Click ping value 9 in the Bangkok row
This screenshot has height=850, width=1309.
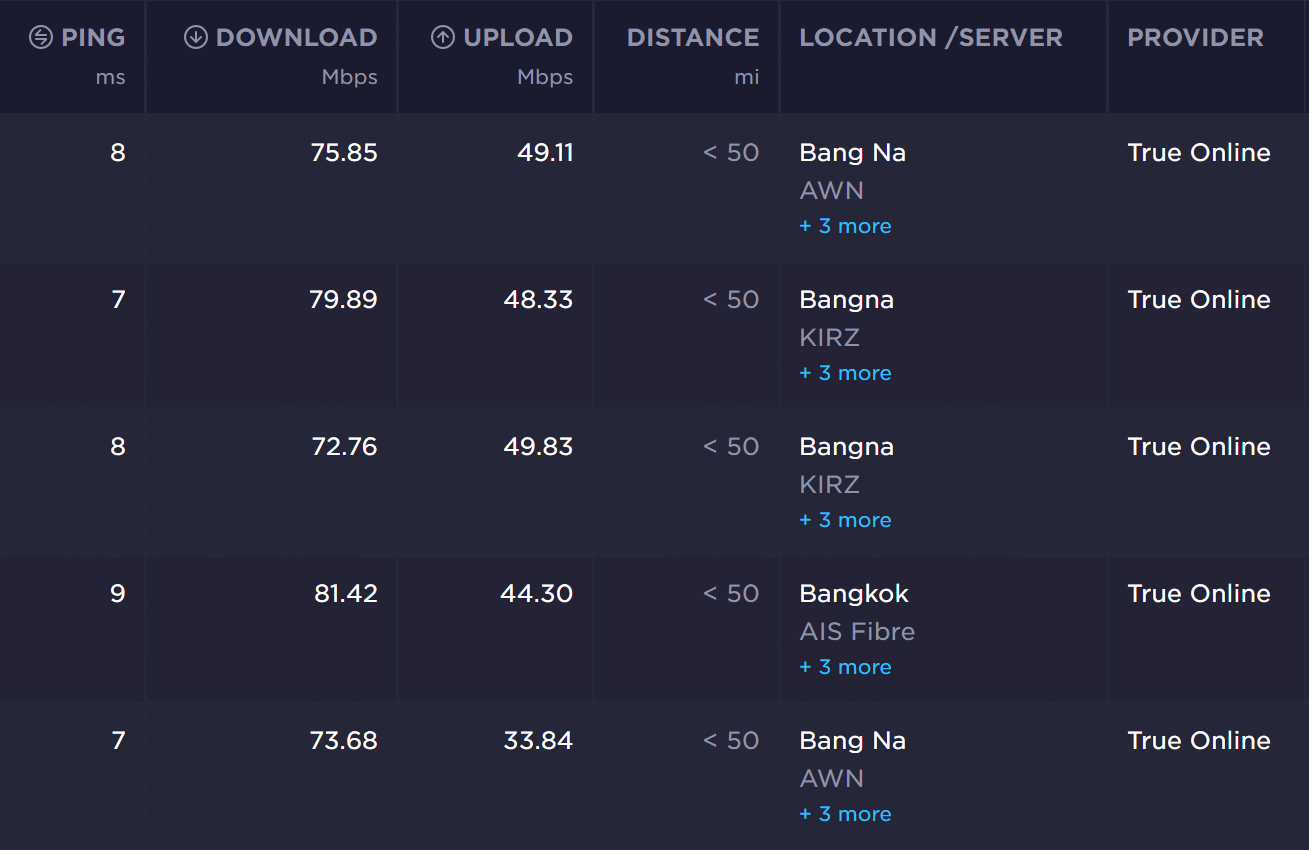point(118,594)
